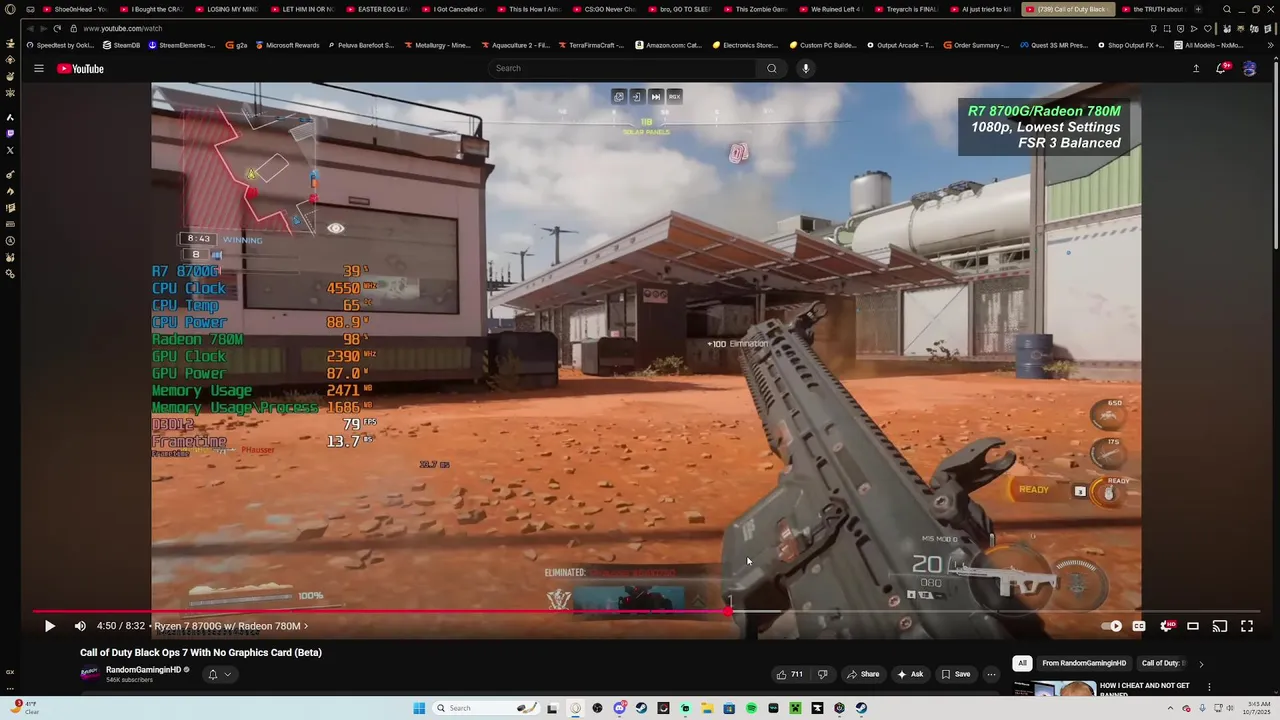
Task: Open the SteamDB bookmark
Action: coord(121,45)
